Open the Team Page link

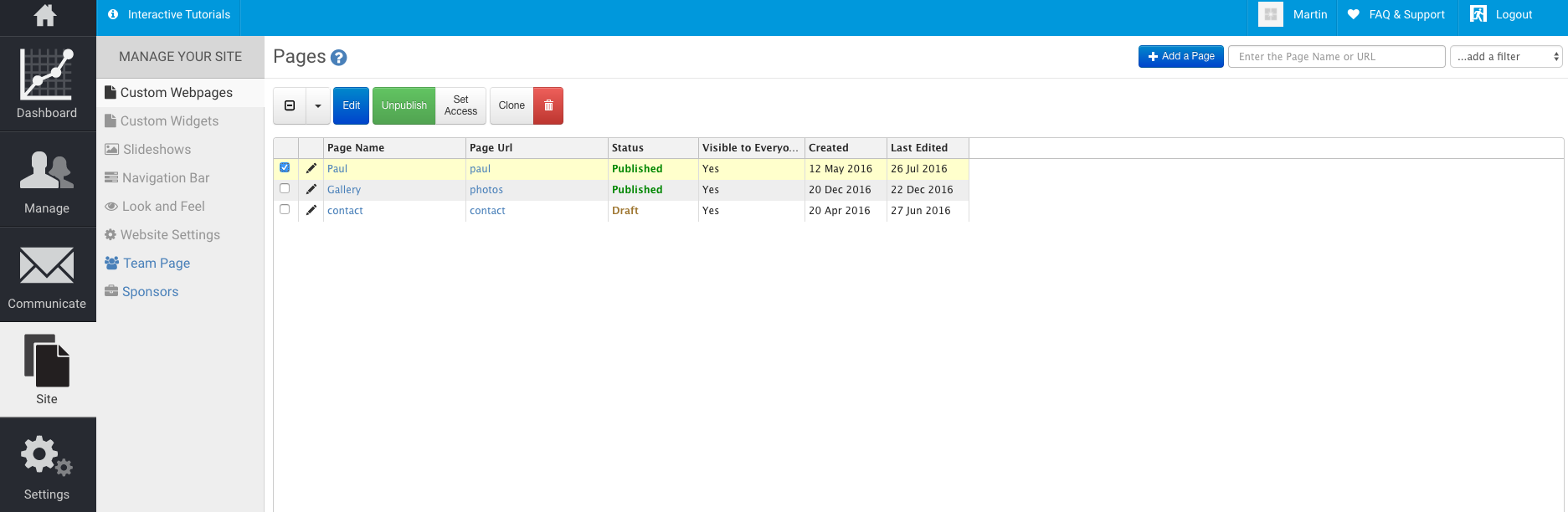[156, 264]
